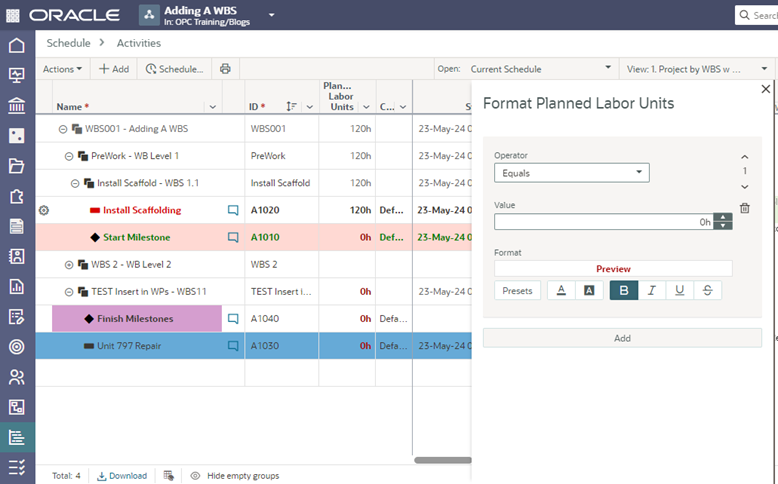Open the Operator Equals dropdown

click(571, 173)
